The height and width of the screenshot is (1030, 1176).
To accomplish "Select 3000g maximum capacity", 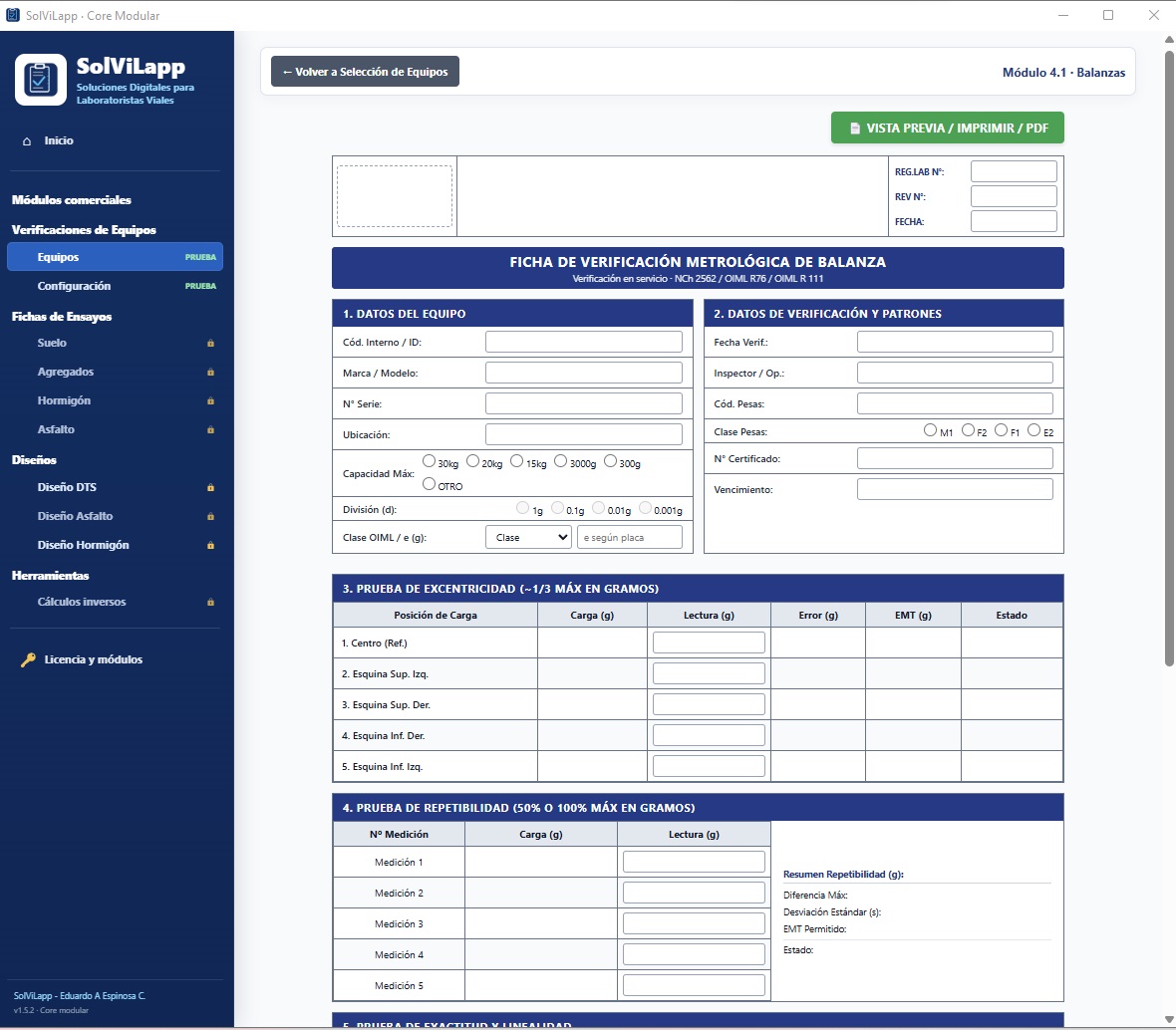I will [561, 461].
